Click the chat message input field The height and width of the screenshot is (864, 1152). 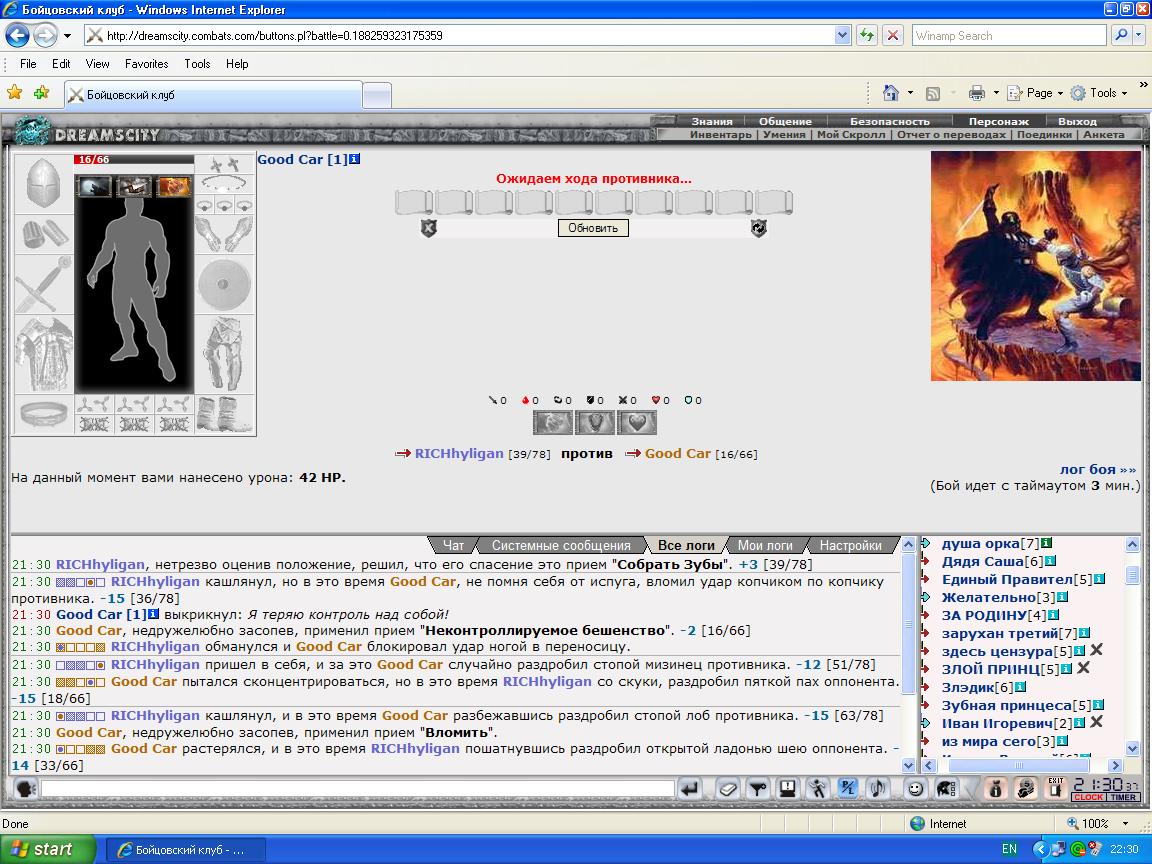[358, 789]
